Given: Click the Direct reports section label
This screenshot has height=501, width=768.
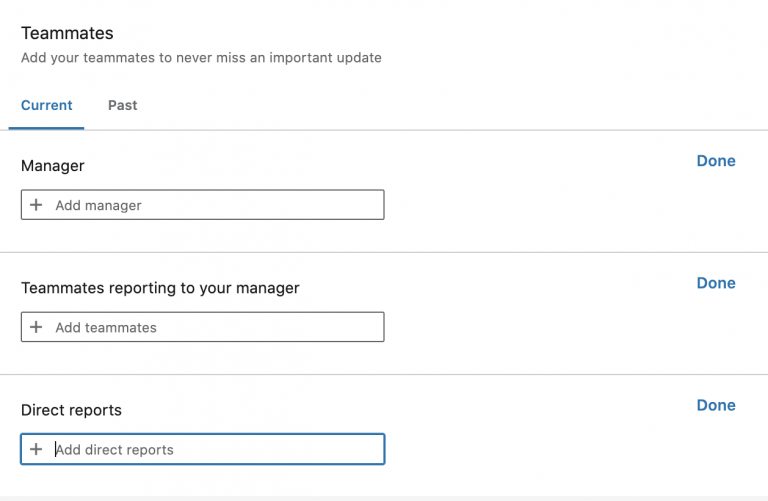Looking at the screenshot, I should pos(71,410).
